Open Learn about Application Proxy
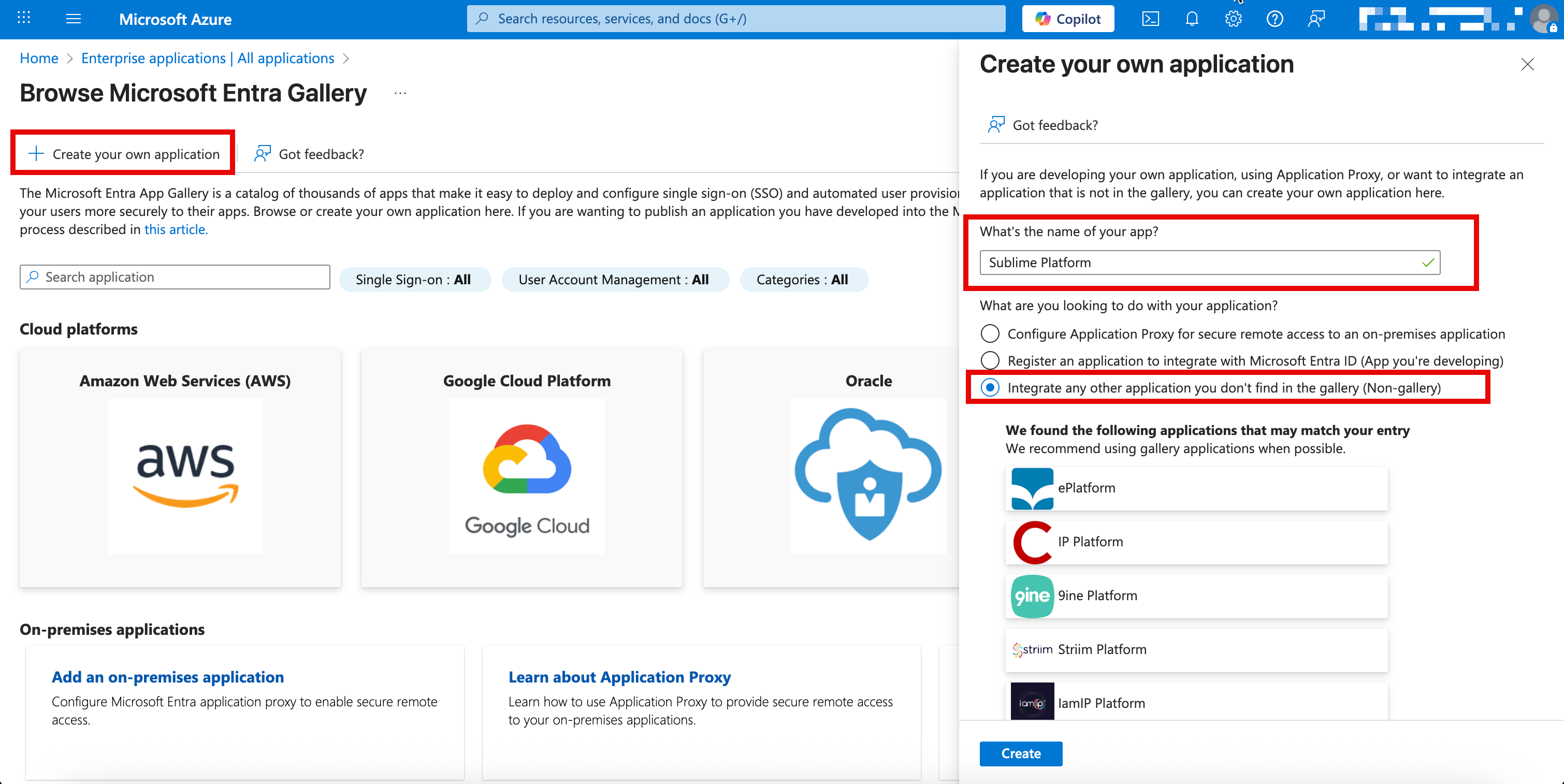 point(620,677)
